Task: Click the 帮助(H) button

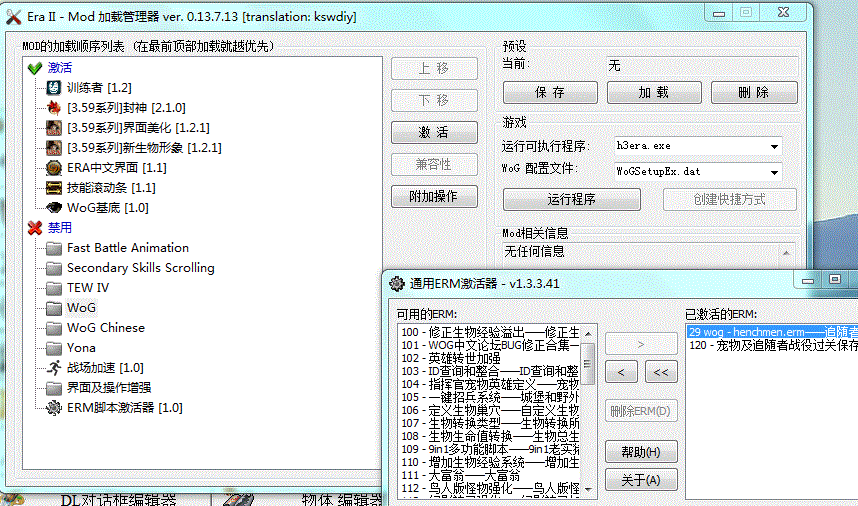Action: 641,452
